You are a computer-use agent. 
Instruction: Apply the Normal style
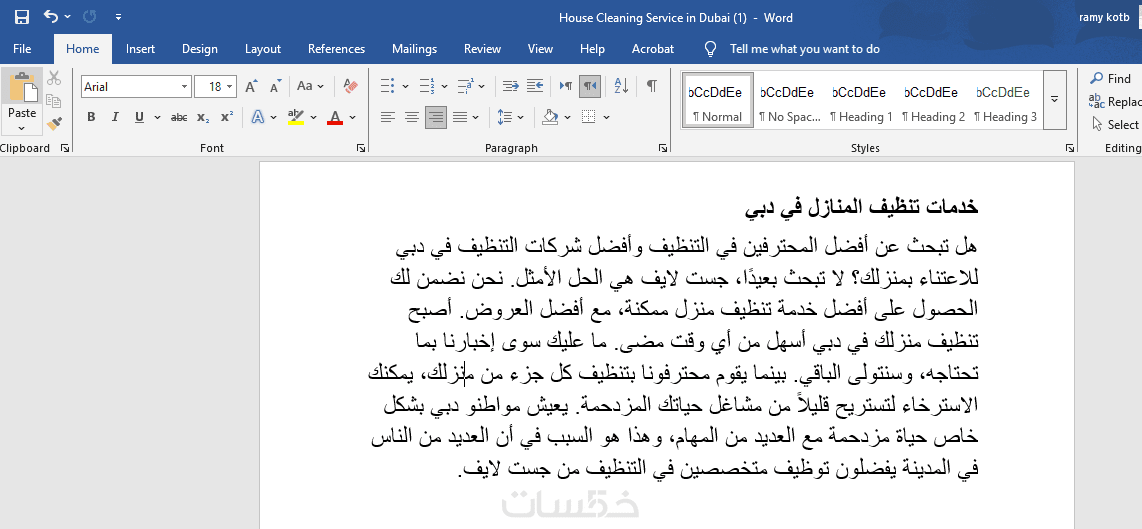point(717,101)
